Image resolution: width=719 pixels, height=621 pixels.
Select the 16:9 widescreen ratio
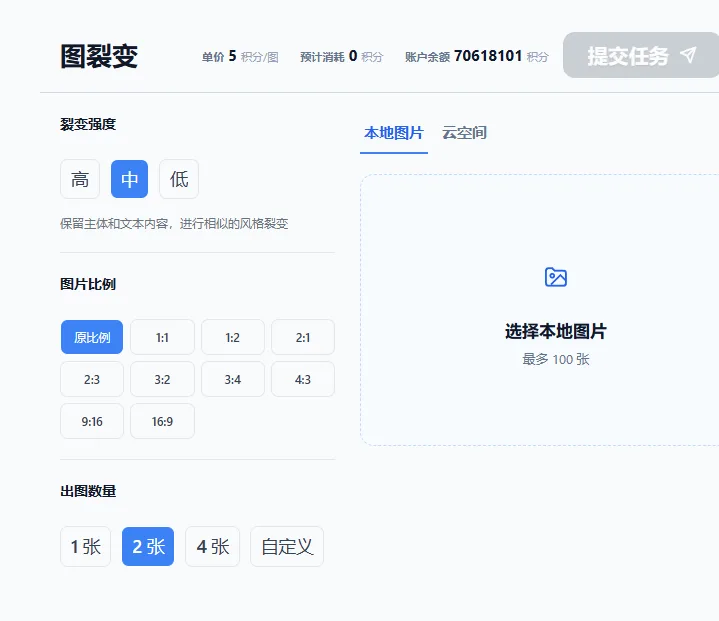[162, 421]
